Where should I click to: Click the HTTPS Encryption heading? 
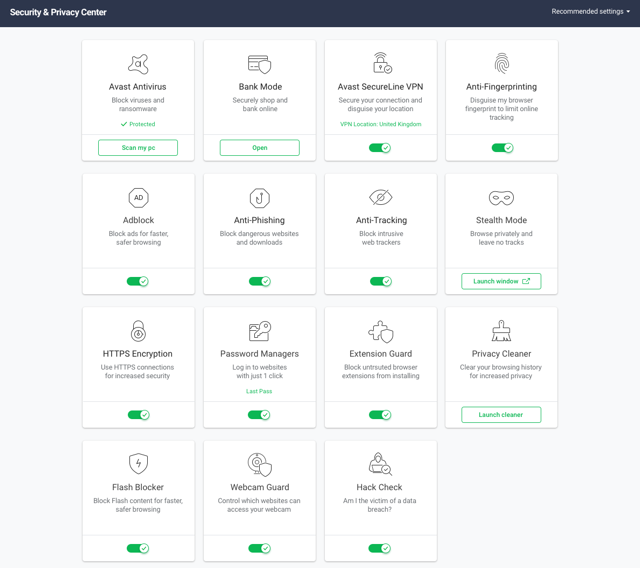pyautogui.click(x=138, y=354)
